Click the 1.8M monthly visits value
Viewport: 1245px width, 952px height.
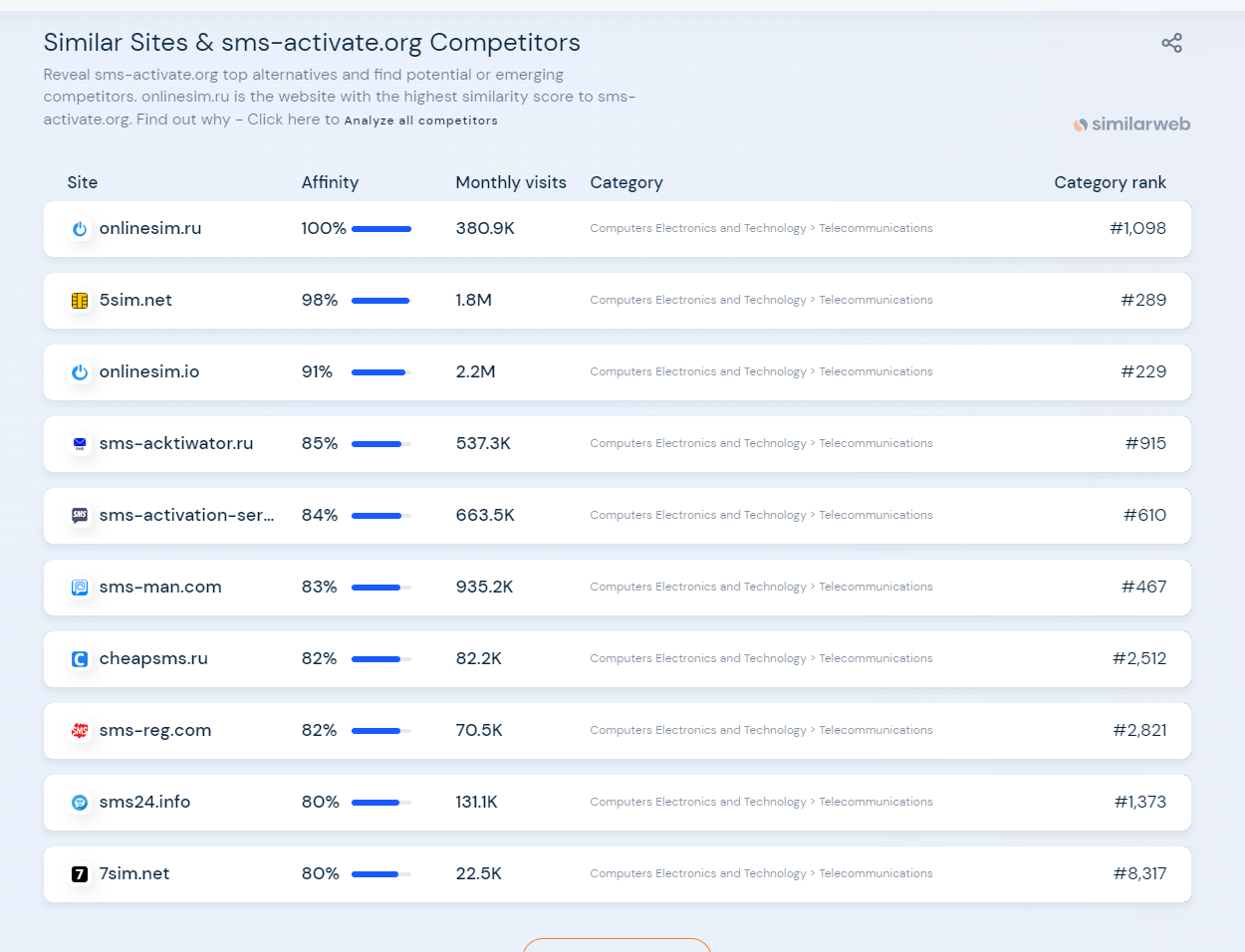click(474, 300)
